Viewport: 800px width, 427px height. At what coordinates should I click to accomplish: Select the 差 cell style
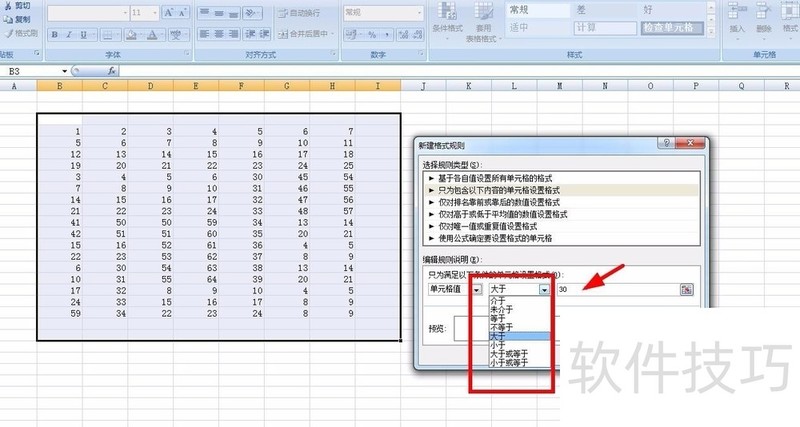[605, 10]
